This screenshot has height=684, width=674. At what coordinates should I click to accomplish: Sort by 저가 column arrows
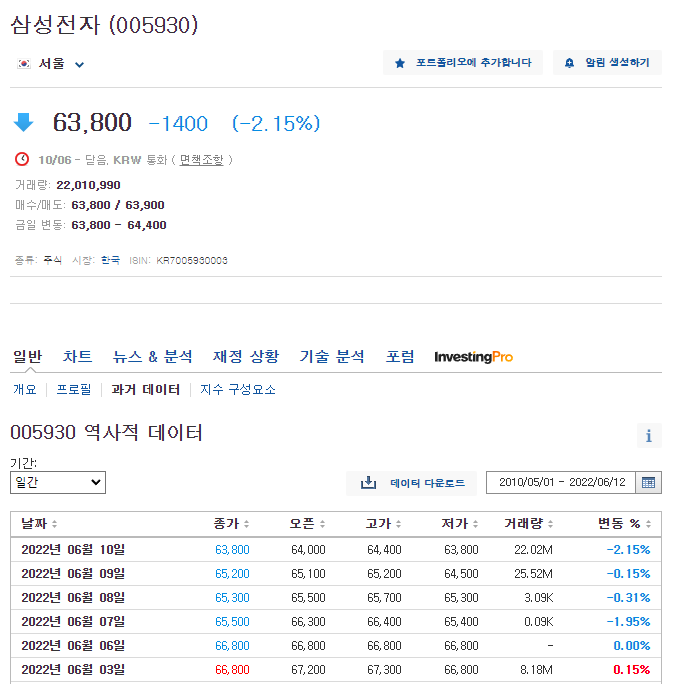pos(475,524)
